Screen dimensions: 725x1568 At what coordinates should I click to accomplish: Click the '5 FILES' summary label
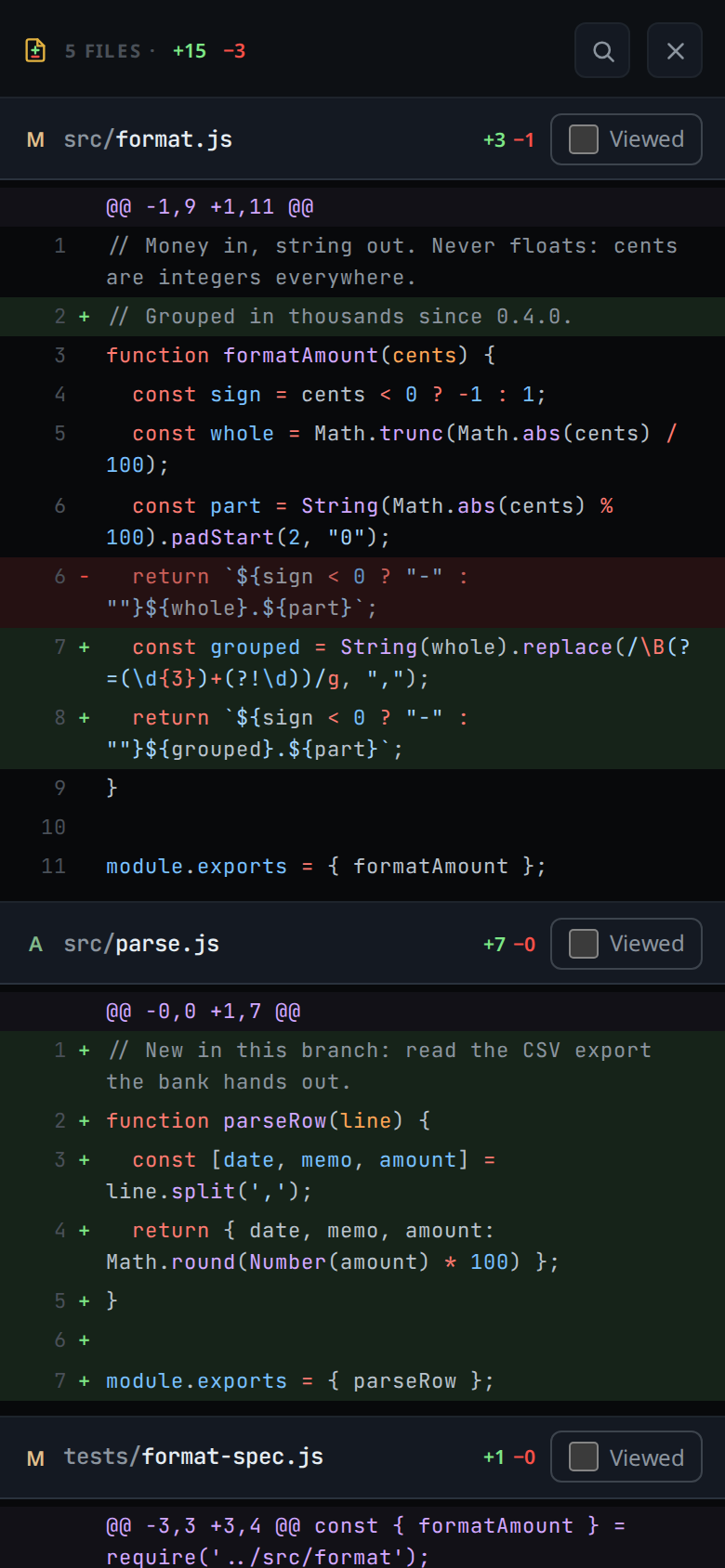tap(103, 51)
